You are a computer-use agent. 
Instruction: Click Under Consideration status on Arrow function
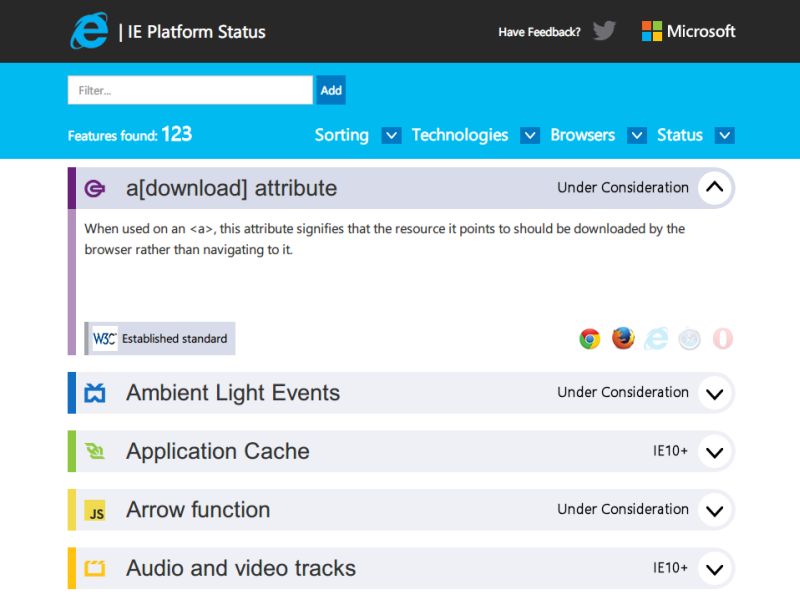(x=623, y=509)
